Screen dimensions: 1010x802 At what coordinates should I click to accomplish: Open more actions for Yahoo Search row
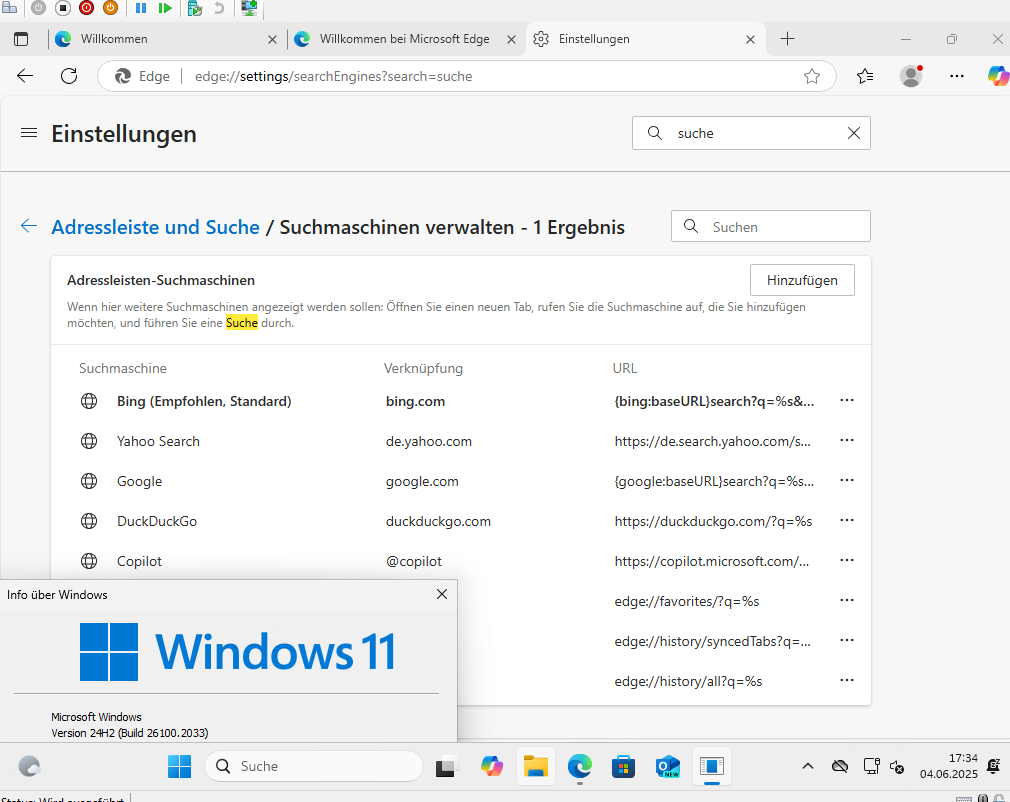846,441
